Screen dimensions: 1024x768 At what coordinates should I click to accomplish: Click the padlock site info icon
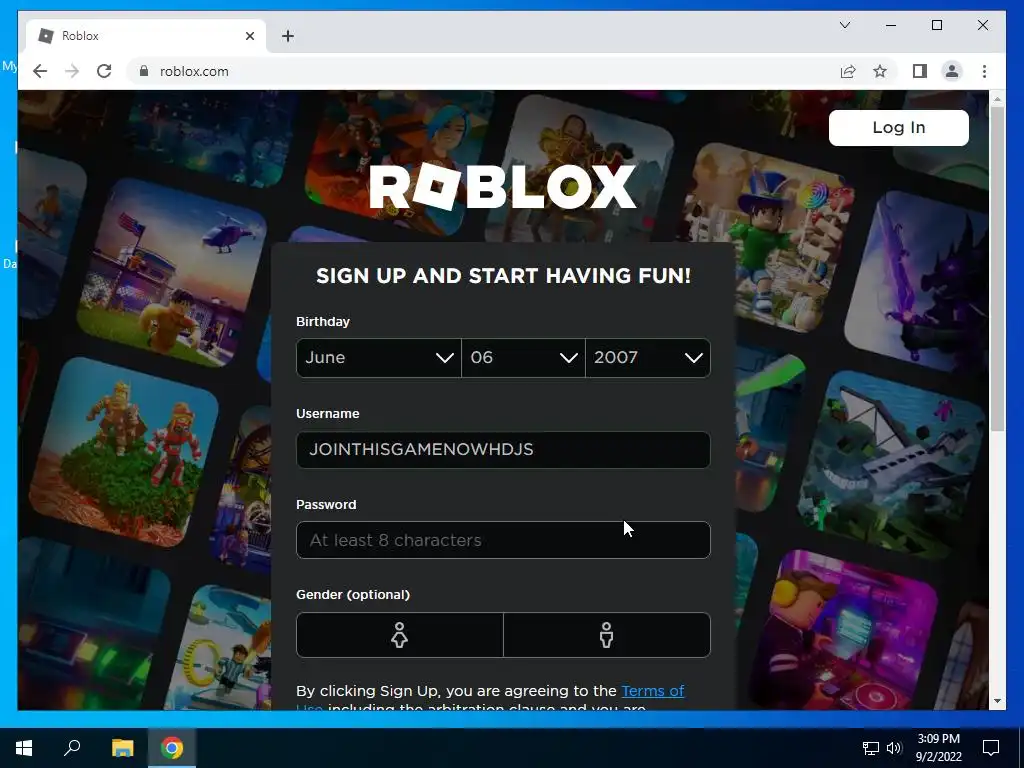coord(144,71)
